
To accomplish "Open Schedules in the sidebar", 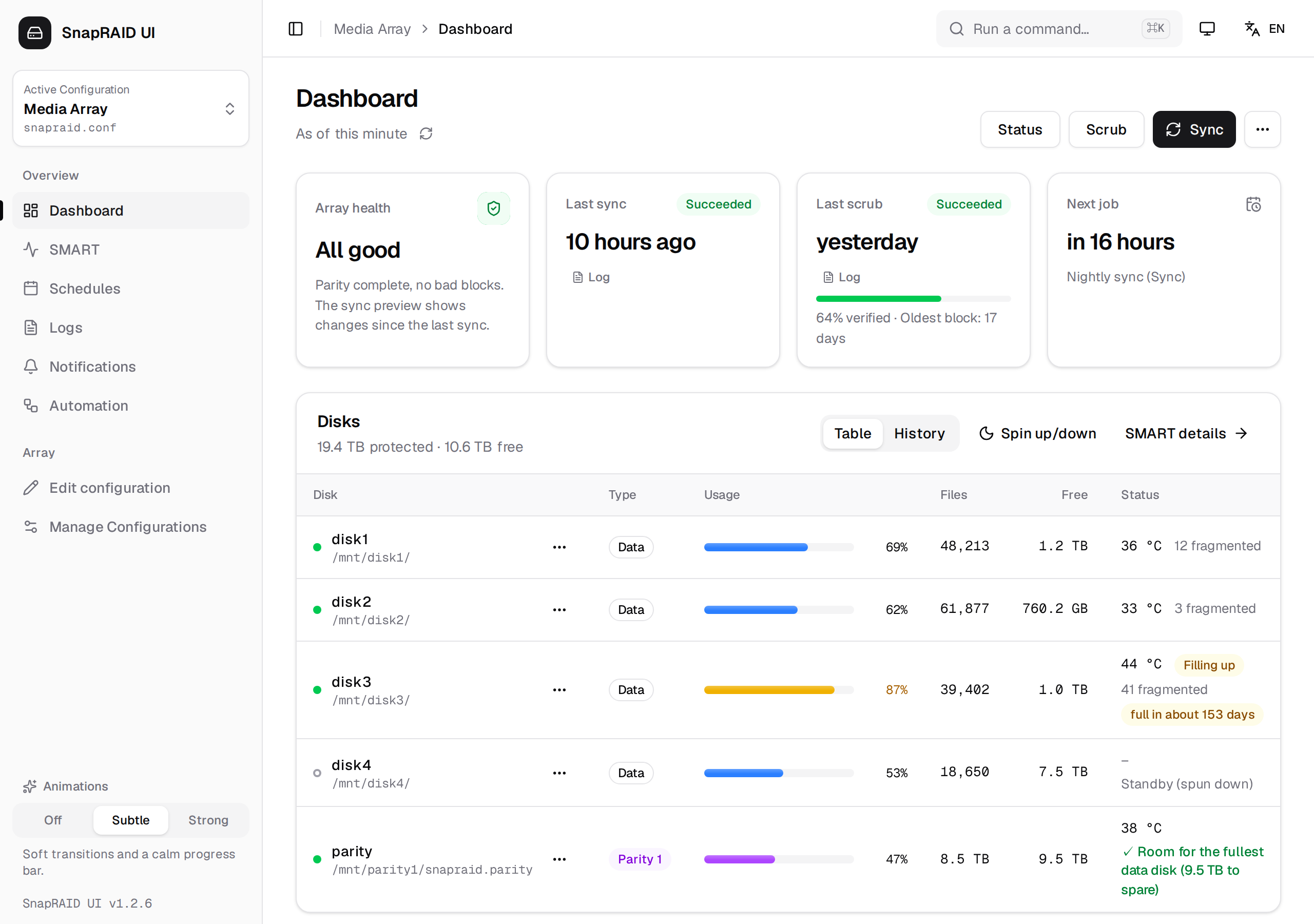I will [130, 288].
